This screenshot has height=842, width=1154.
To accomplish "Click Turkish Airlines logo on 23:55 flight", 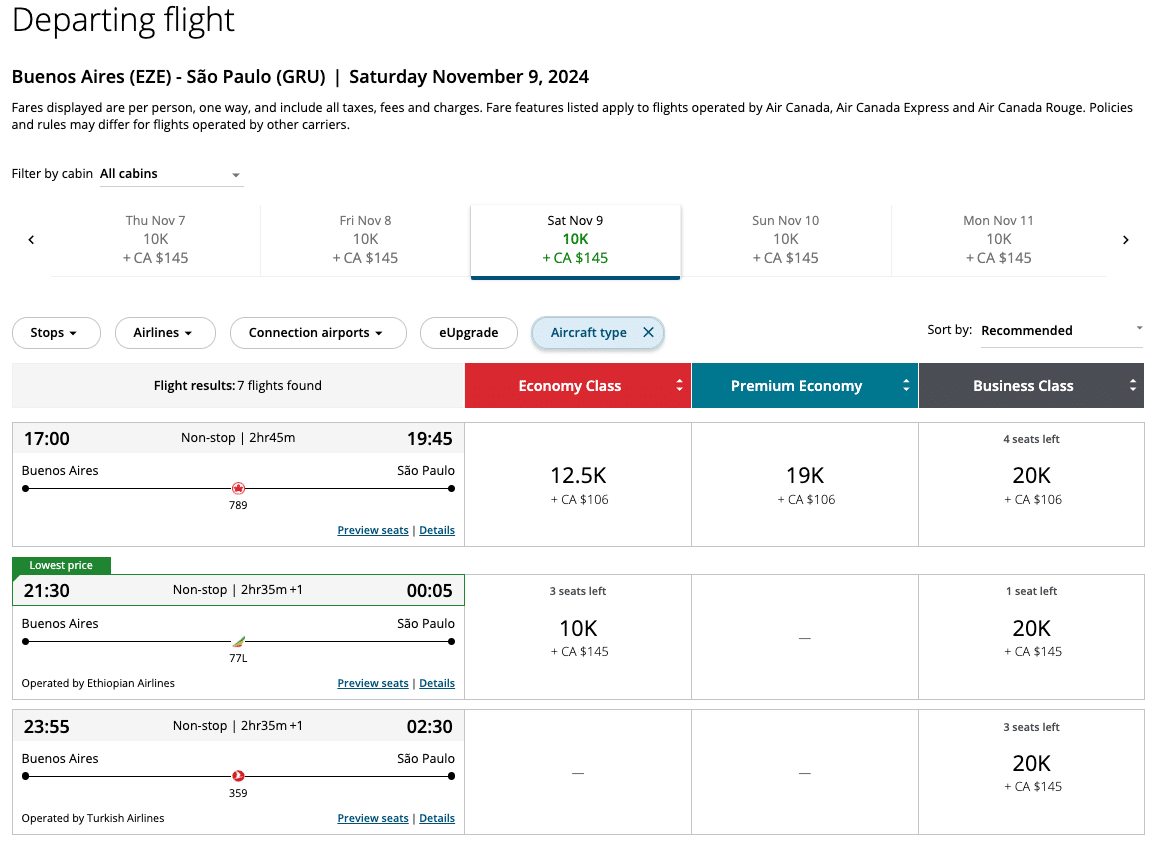I will click(238, 775).
